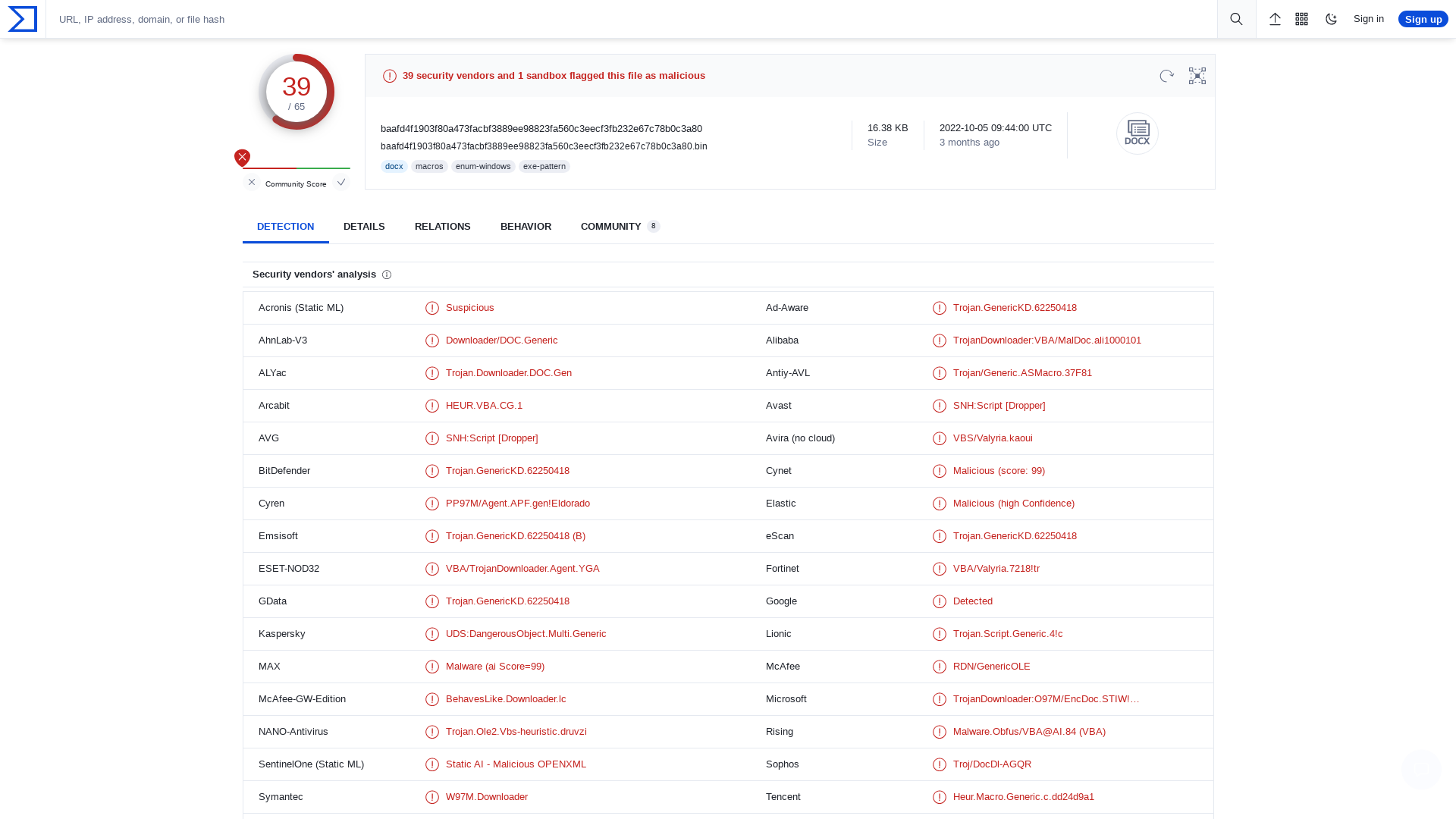The height and width of the screenshot is (819, 1456).
Task: Click the alert icon next to Suspicious detection
Action: 432,308
